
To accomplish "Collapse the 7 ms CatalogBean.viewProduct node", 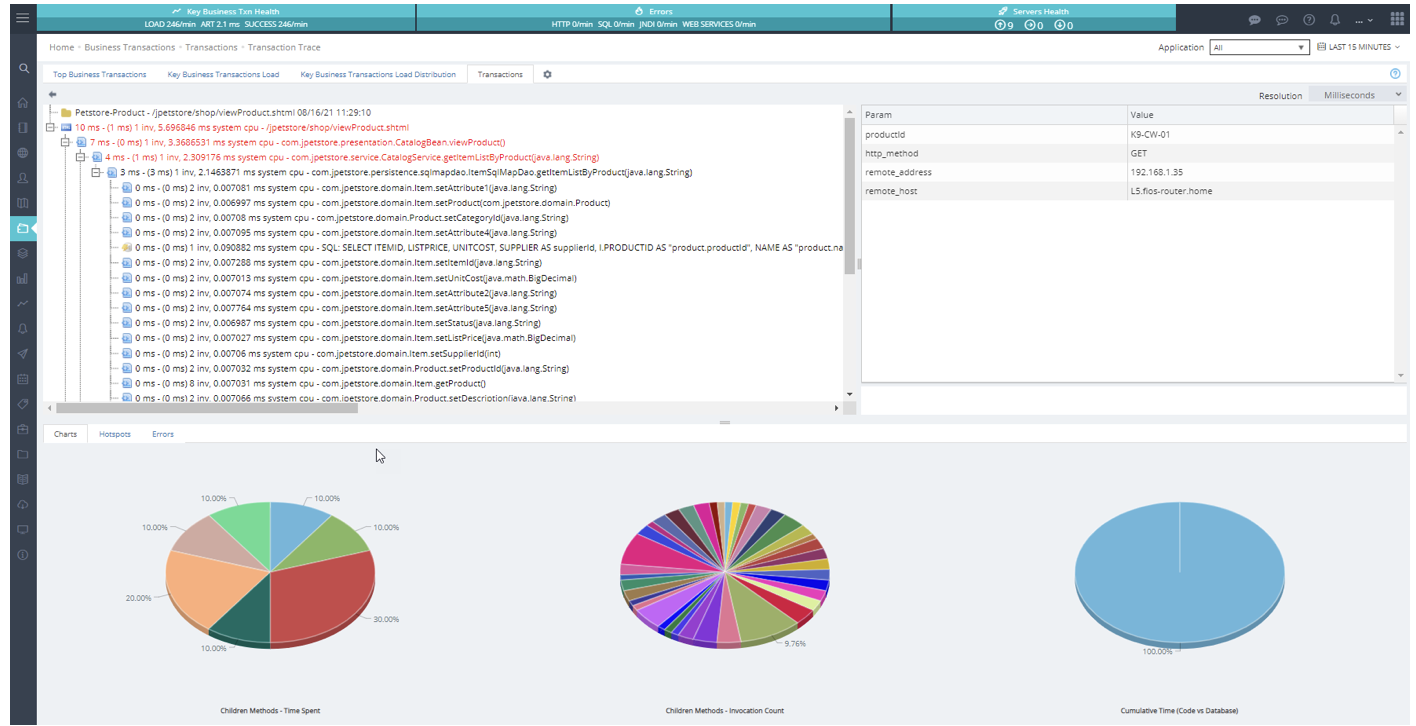I will click(x=67, y=143).
